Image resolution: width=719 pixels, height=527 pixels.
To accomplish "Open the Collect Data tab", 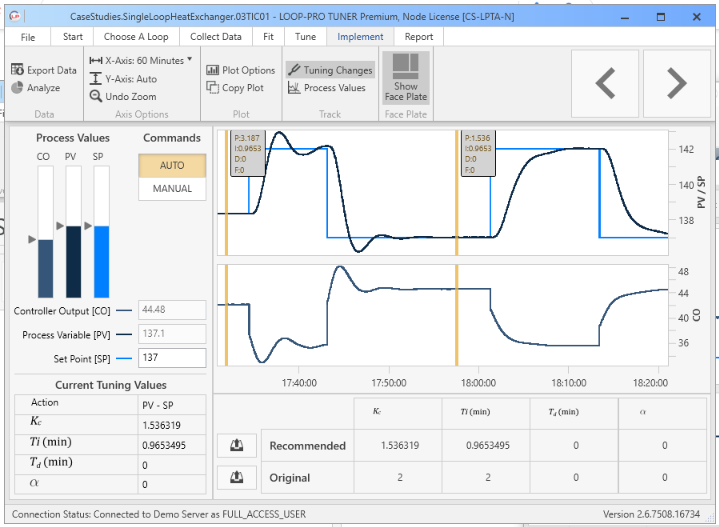I will click(x=216, y=37).
